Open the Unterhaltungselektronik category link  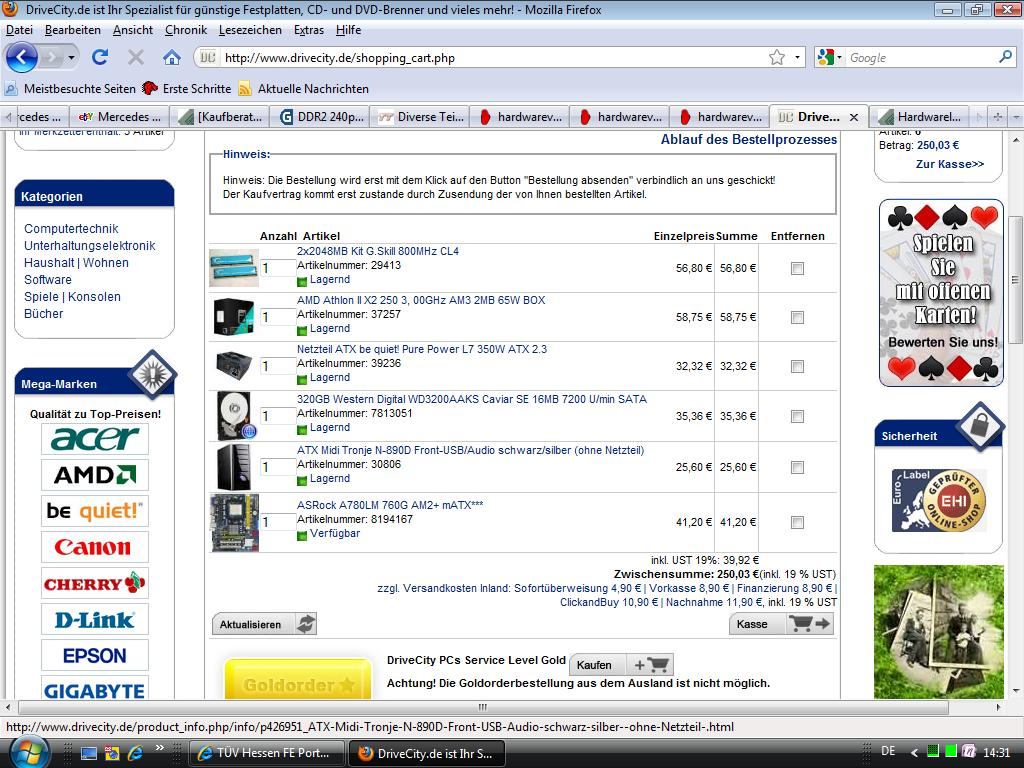(x=89, y=246)
